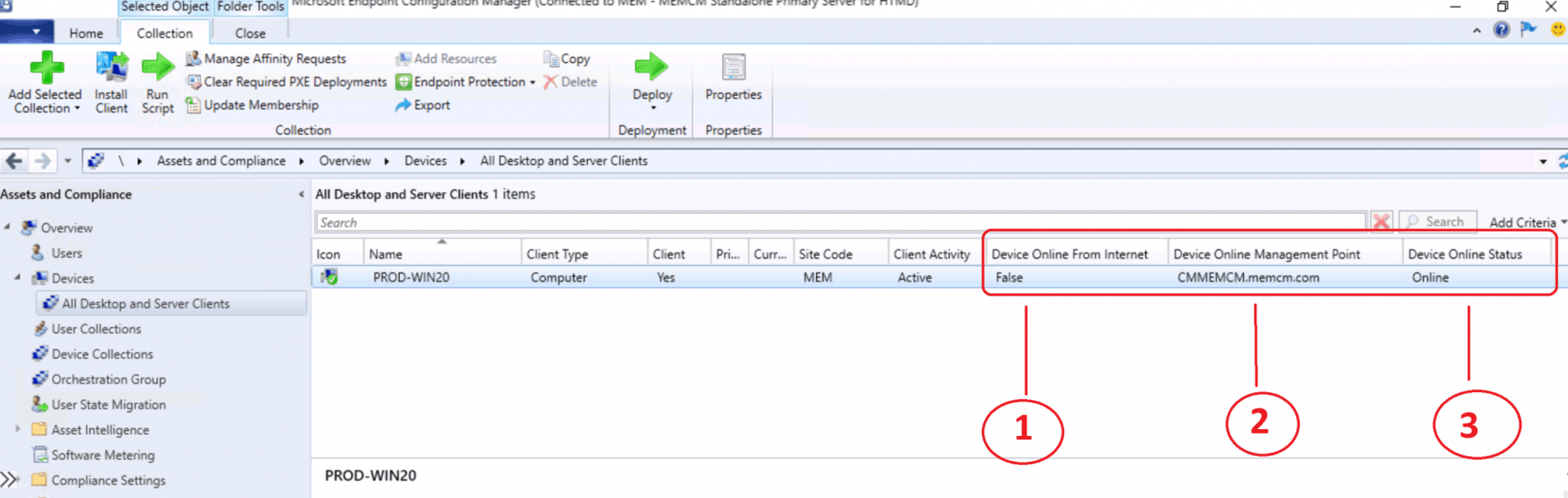Click the CMMEMCM.memcm.com cell
1568x498 pixels.
click(x=1248, y=278)
